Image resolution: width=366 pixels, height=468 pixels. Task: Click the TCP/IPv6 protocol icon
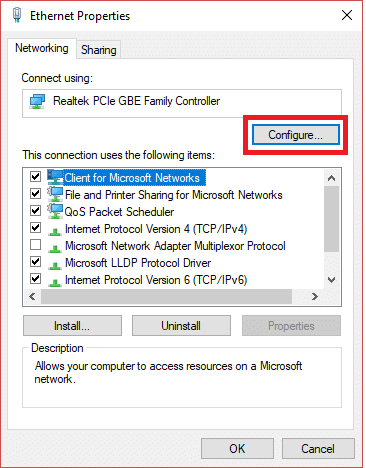point(55,282)
